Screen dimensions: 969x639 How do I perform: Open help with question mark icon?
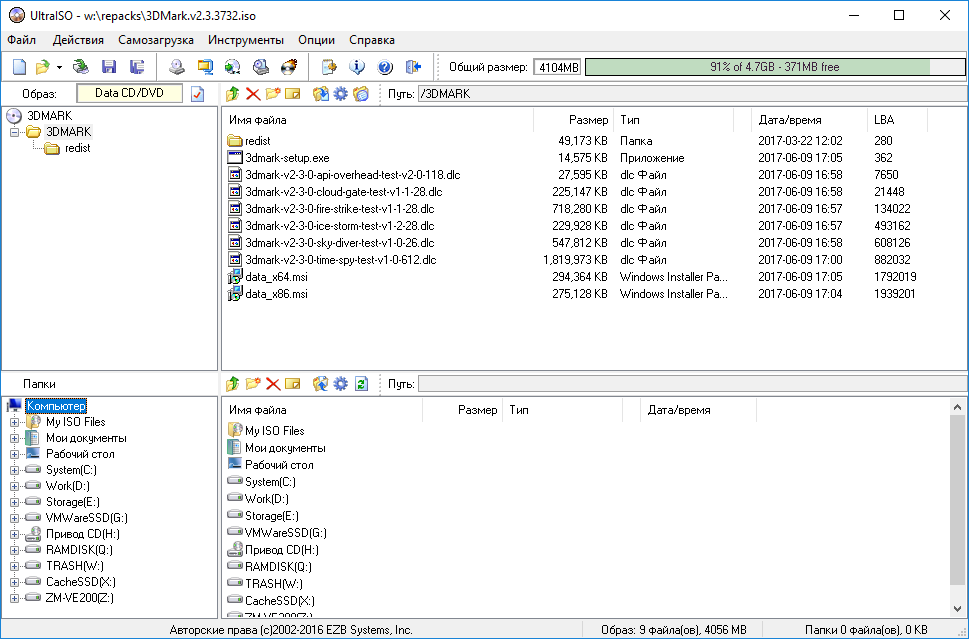click(x=384, y=67)
